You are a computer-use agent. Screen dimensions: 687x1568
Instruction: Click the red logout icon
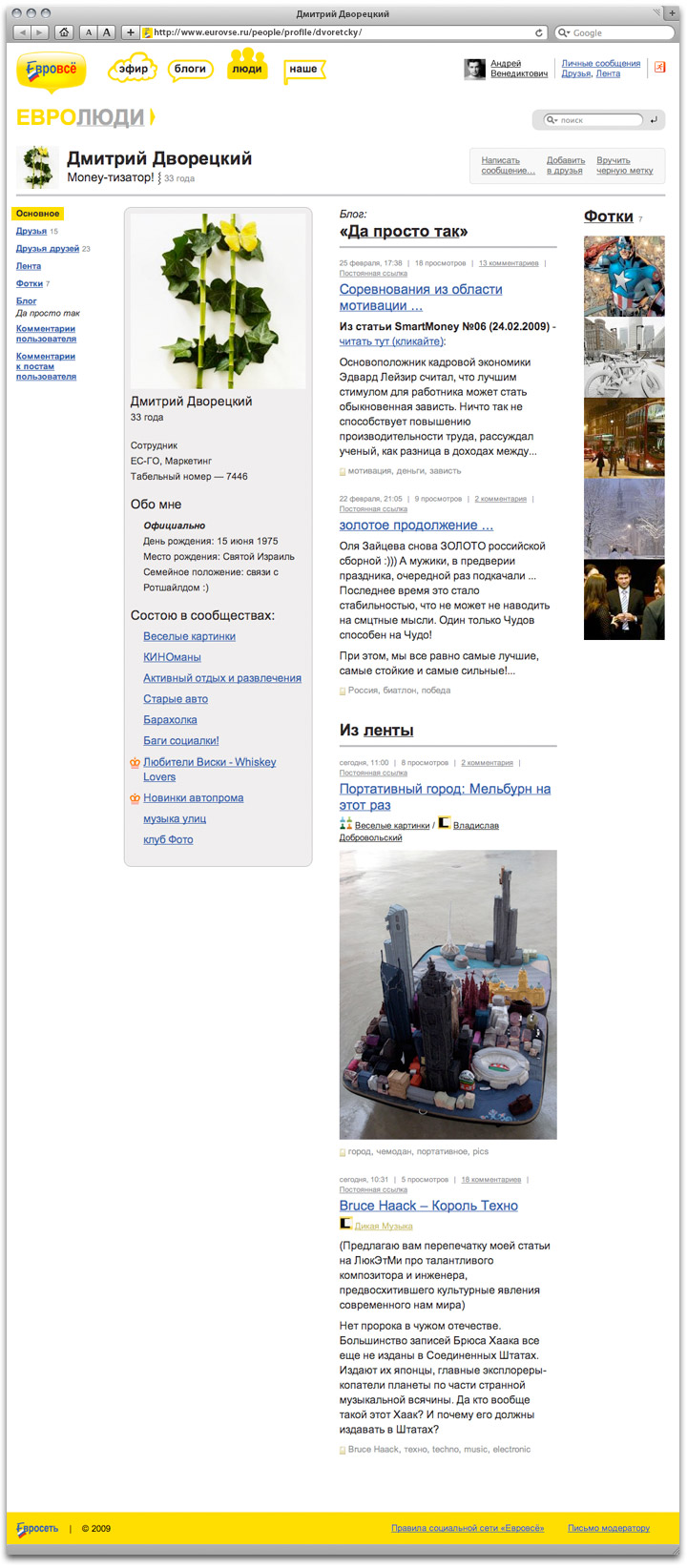[658, 67]
